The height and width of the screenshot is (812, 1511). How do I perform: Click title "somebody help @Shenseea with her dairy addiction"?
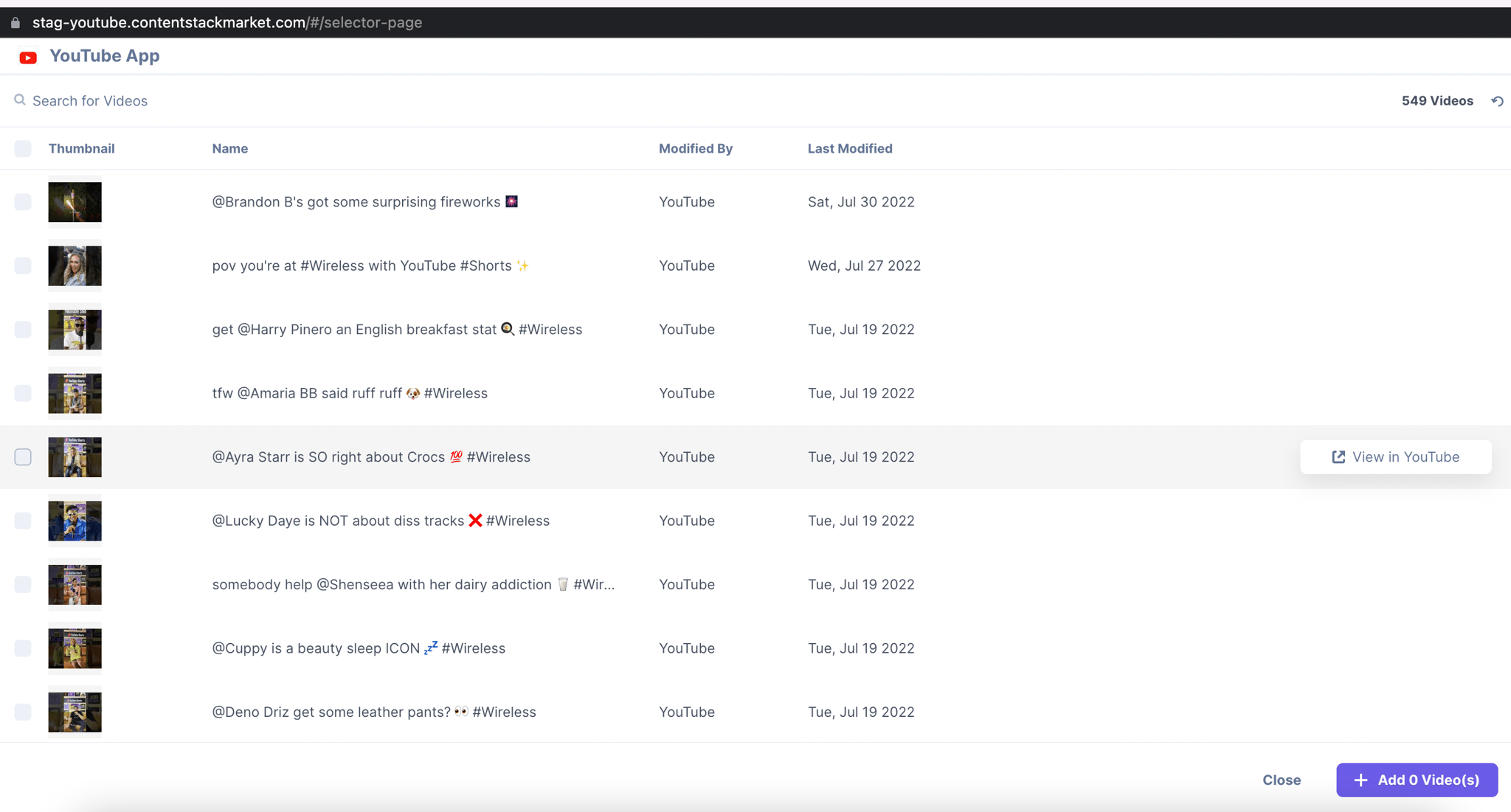(x=382, y=585)
